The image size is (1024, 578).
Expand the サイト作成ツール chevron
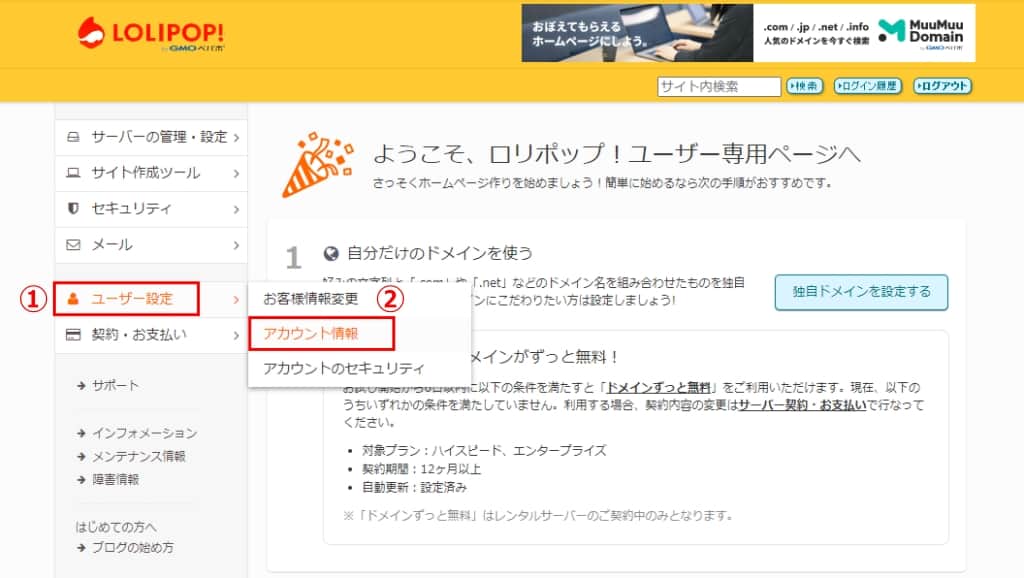pos(236,174)
